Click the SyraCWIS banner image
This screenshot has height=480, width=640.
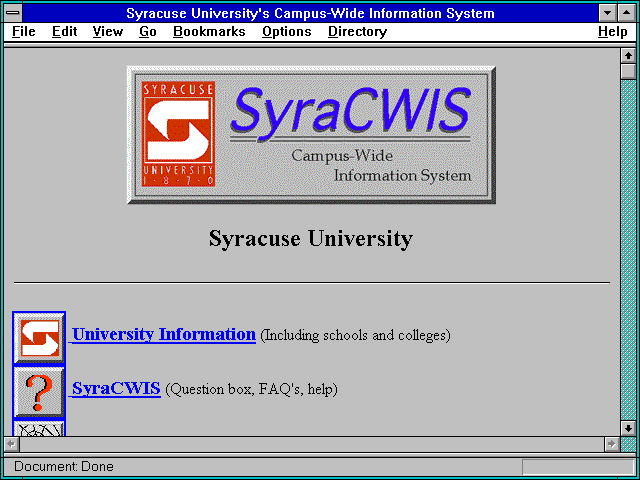click(x=311, y=135)
